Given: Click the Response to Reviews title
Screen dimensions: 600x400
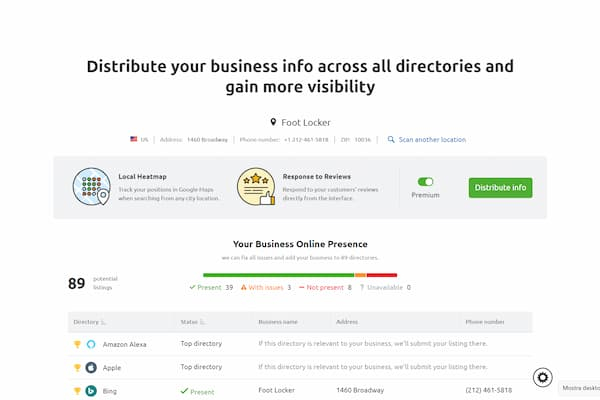Looking at the screenshot, I should (317, 176).
